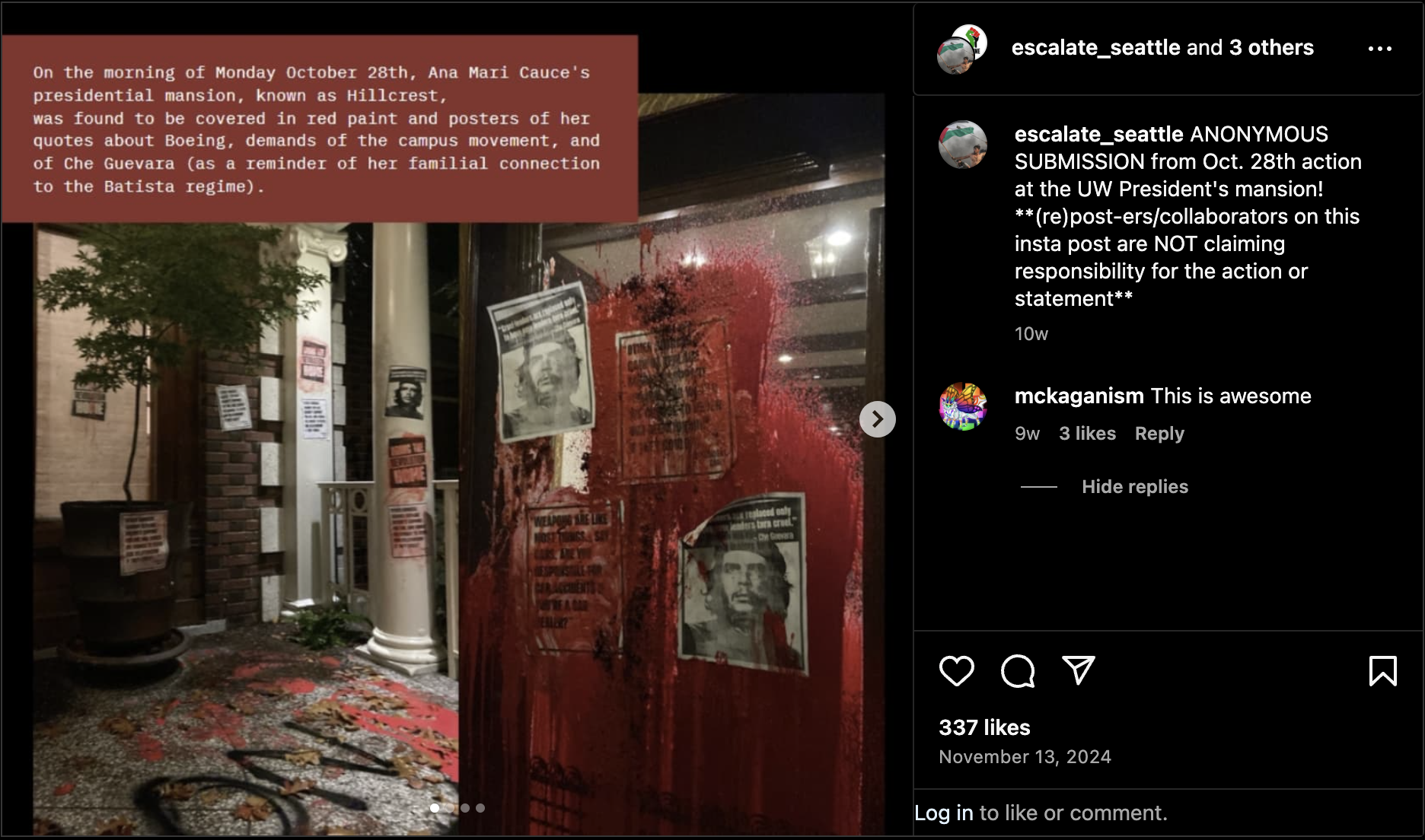
Task: Reply to mckaganism's comment
Action: pos(1159,433)
